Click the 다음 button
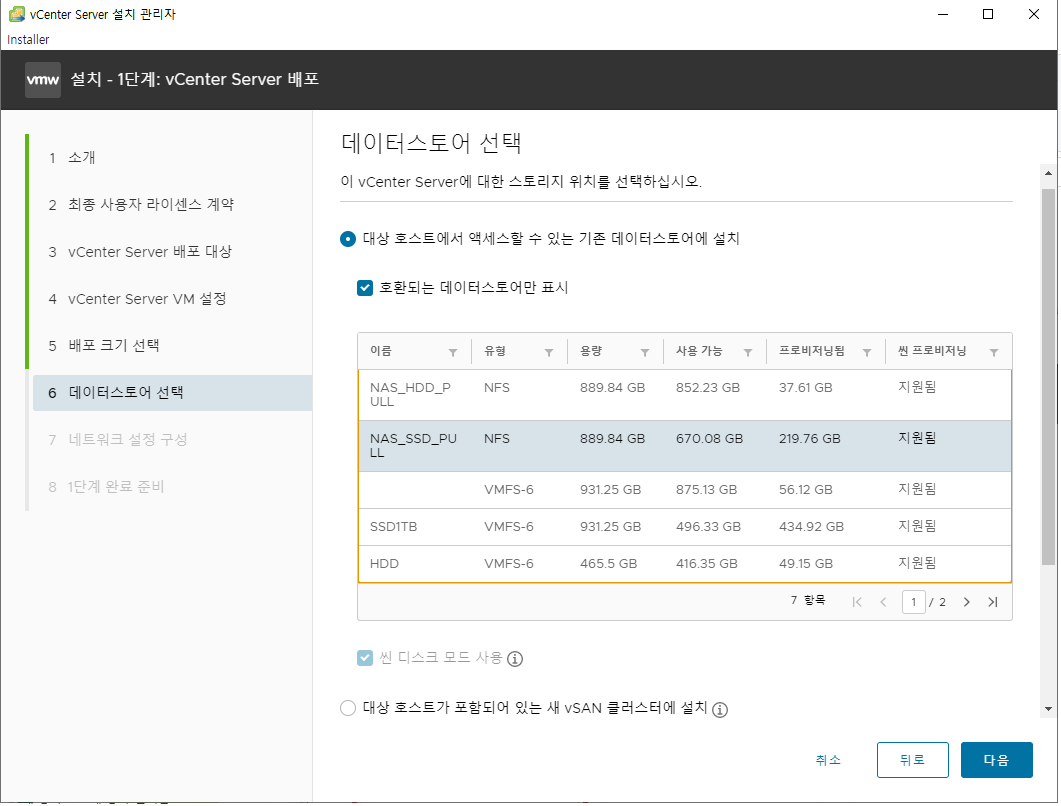 [996, 760]
